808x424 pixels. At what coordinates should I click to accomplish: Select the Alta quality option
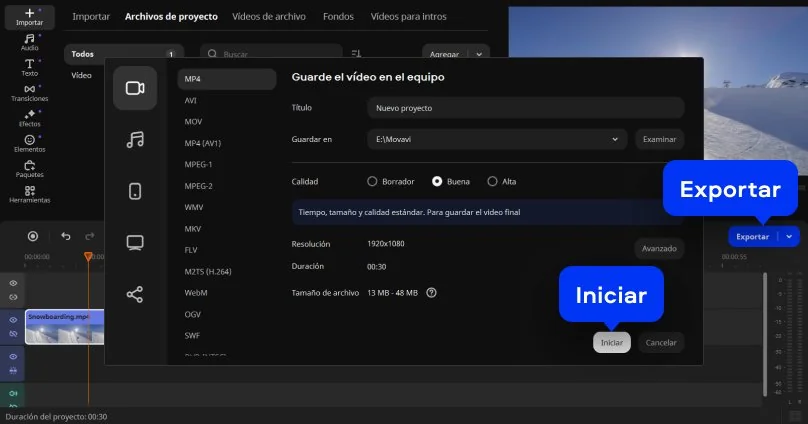[492, 182]
